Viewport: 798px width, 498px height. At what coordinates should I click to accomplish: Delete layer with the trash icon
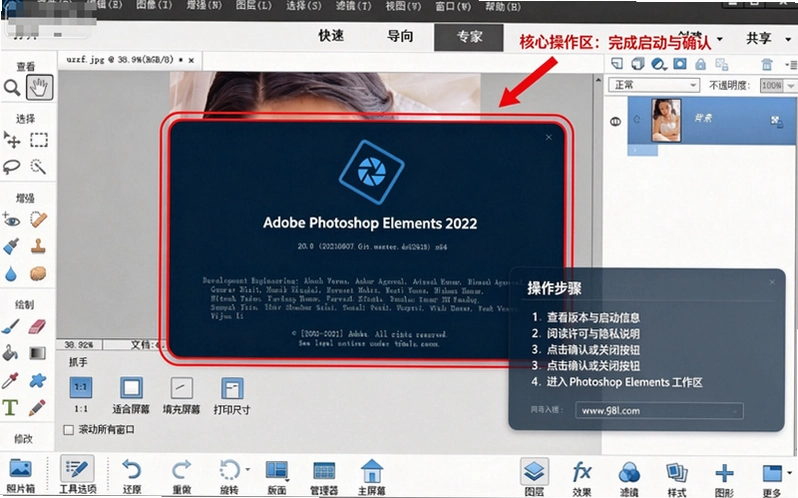(767, 64)
